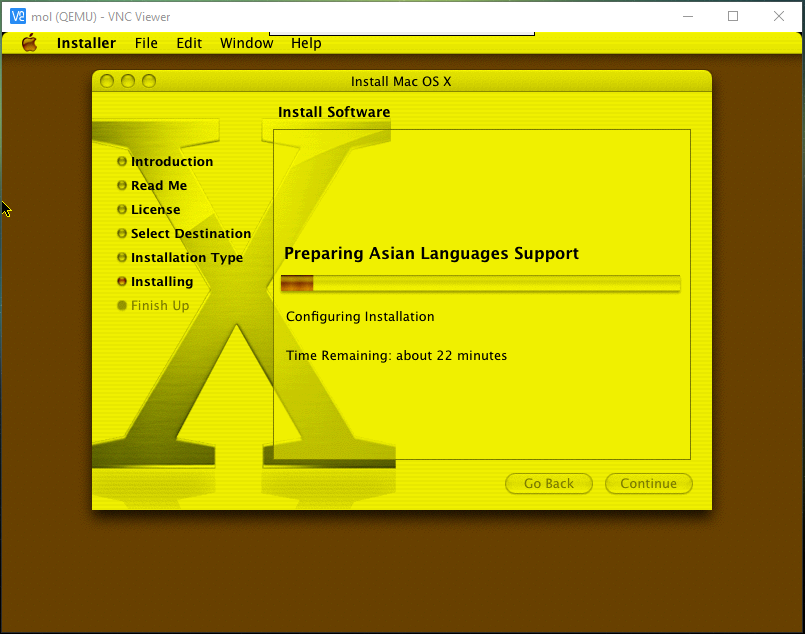This screenshot has width=805, height=634.
Task: Close the VNC Viewer window
Action: pos(779,16)
